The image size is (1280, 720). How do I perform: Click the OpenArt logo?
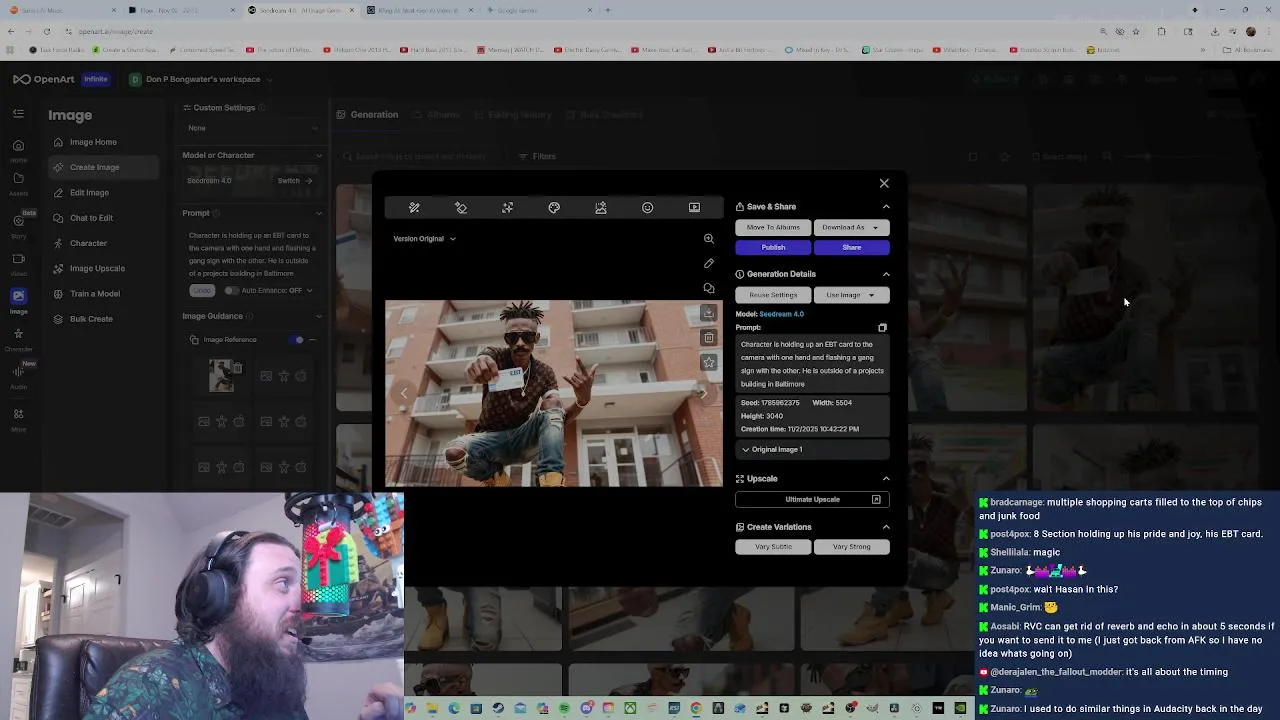45,79
